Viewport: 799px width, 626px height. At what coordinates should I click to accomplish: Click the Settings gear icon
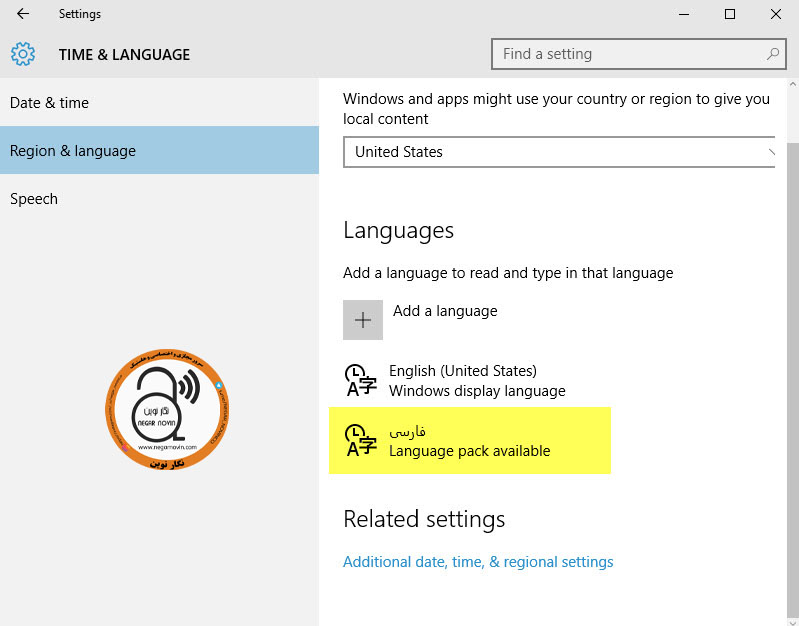pyautogui.click(x=23, y=54)
